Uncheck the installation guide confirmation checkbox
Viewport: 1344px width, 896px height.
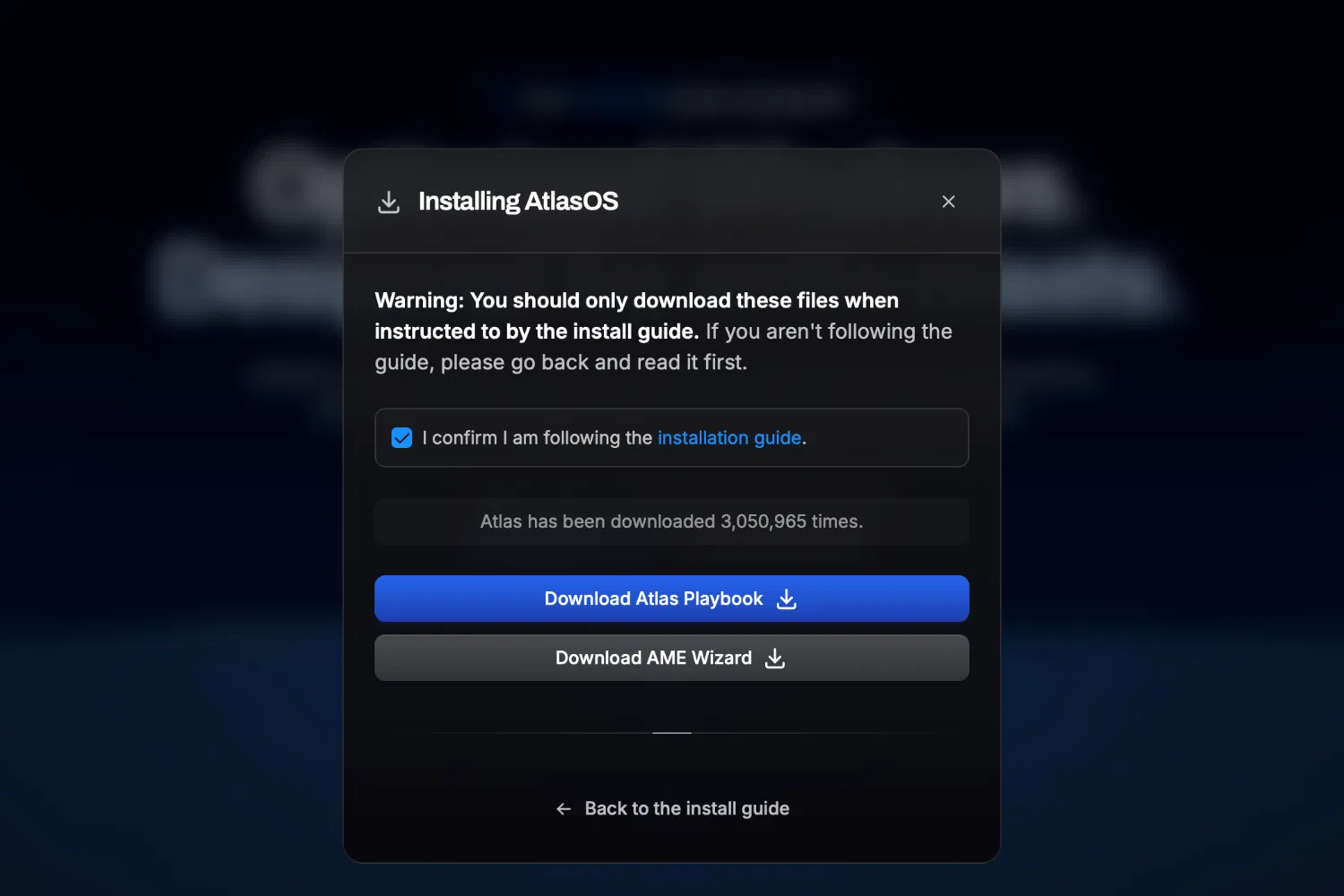coord(402,438)
